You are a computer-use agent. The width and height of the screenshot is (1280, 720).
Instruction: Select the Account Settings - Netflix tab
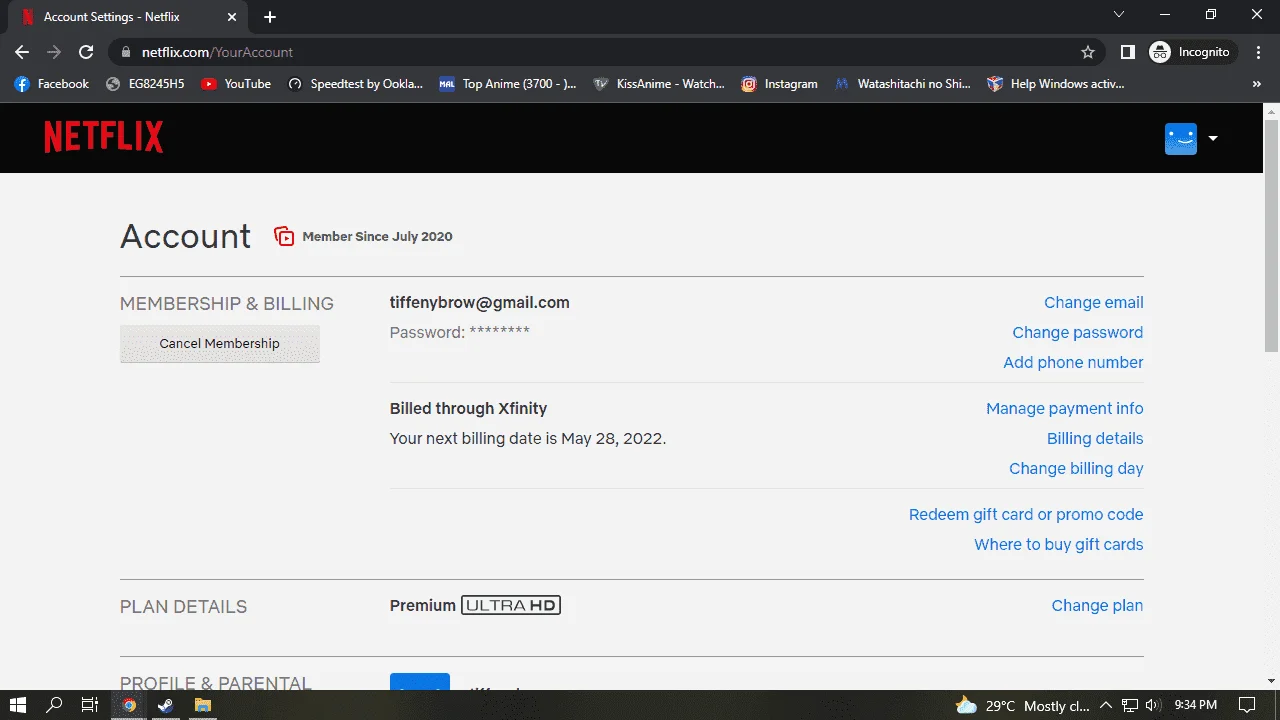click(128, 17)
